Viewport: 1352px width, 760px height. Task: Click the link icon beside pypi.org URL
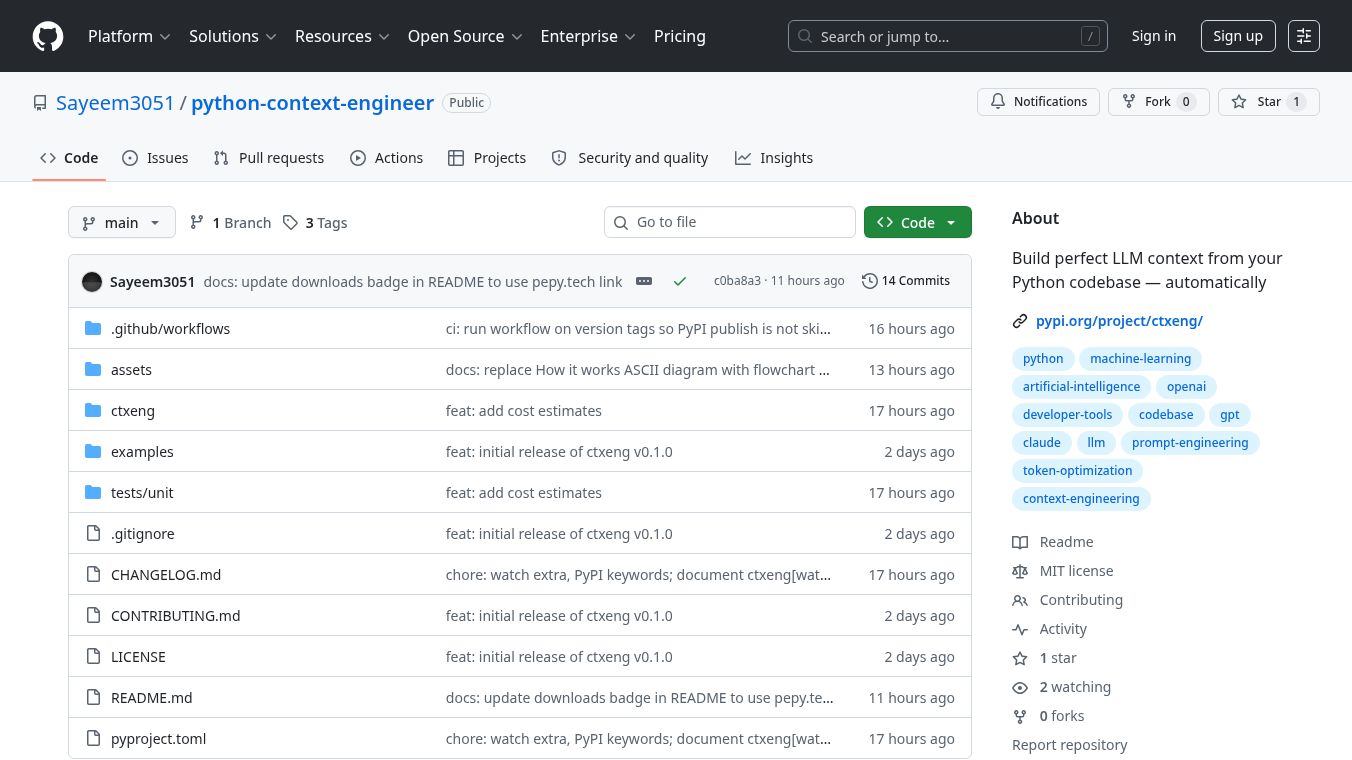point(1020,321)
